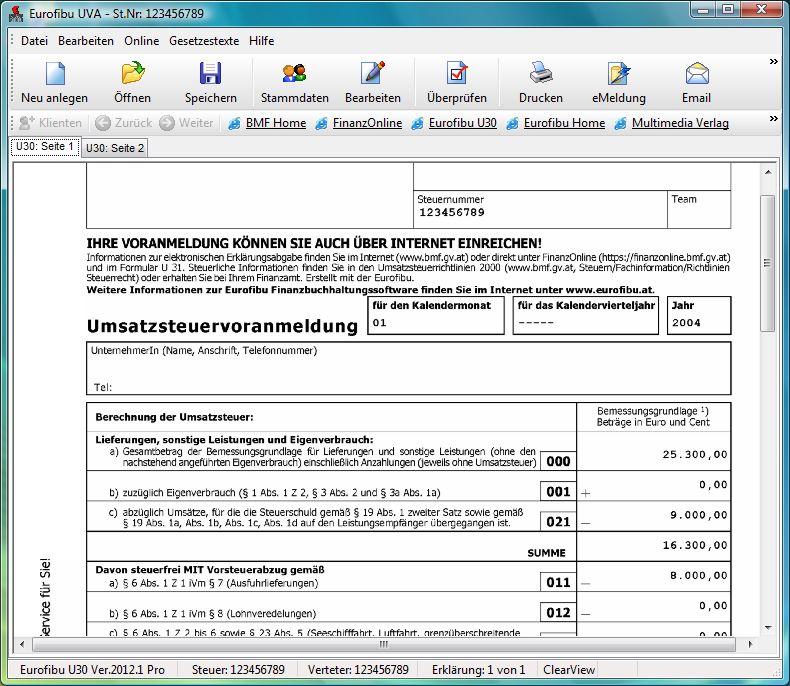Click the horizontal scrollbar thumb

click(x=383, y=644)
